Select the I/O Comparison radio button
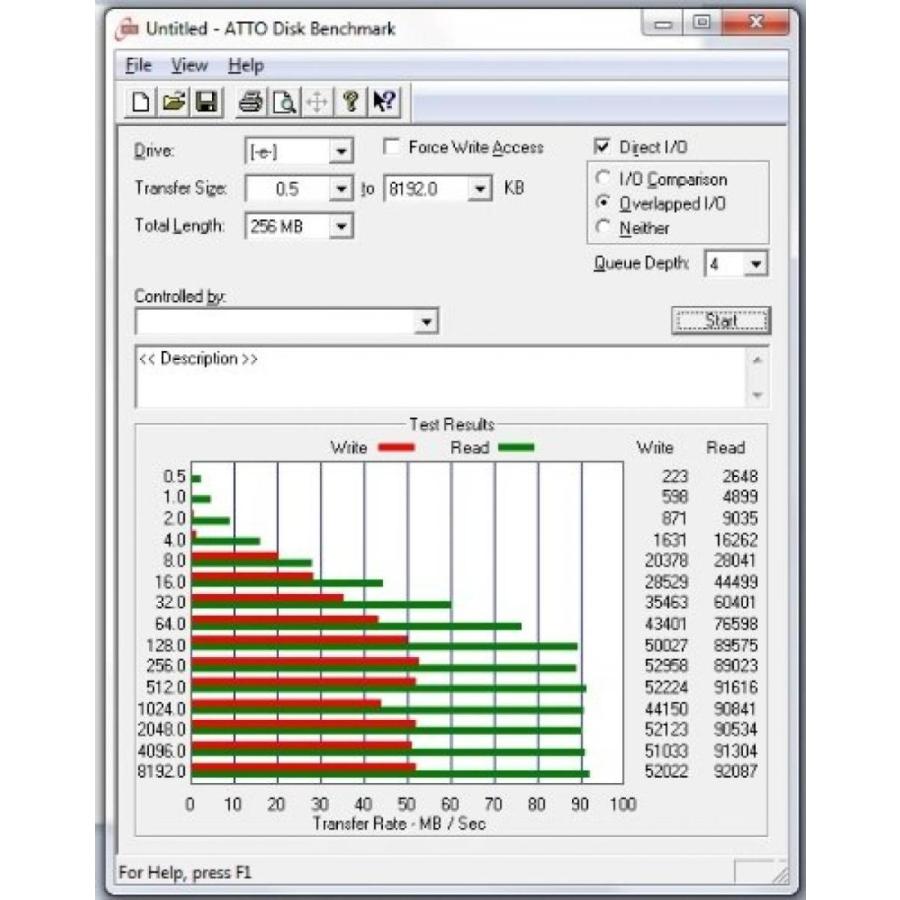 (602, 178)
